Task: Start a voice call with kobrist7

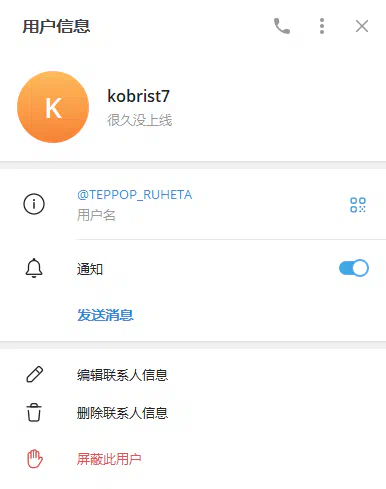Action: (x=282, y=26)
